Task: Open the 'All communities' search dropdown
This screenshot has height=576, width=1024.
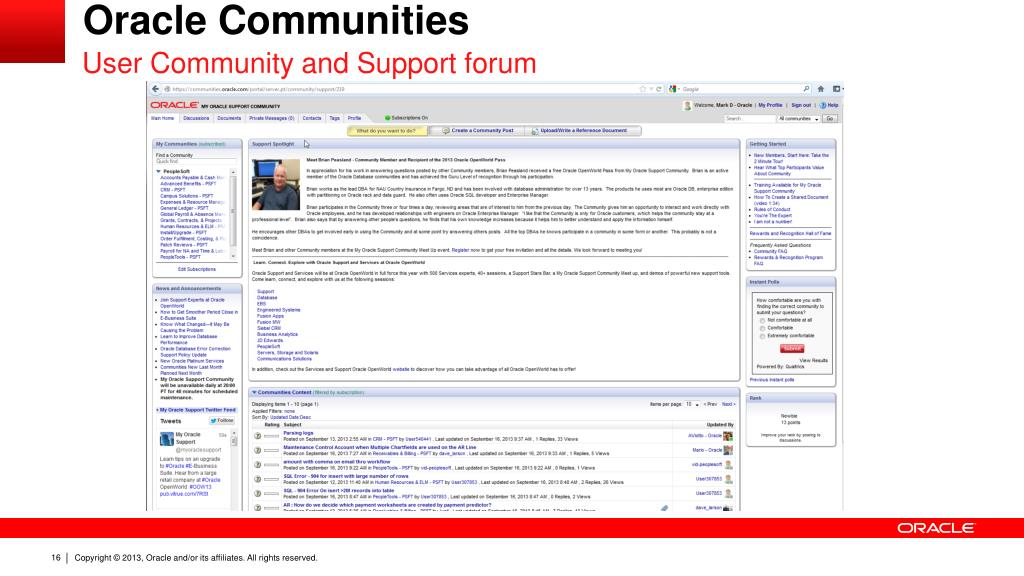Action: coord(799,119)
